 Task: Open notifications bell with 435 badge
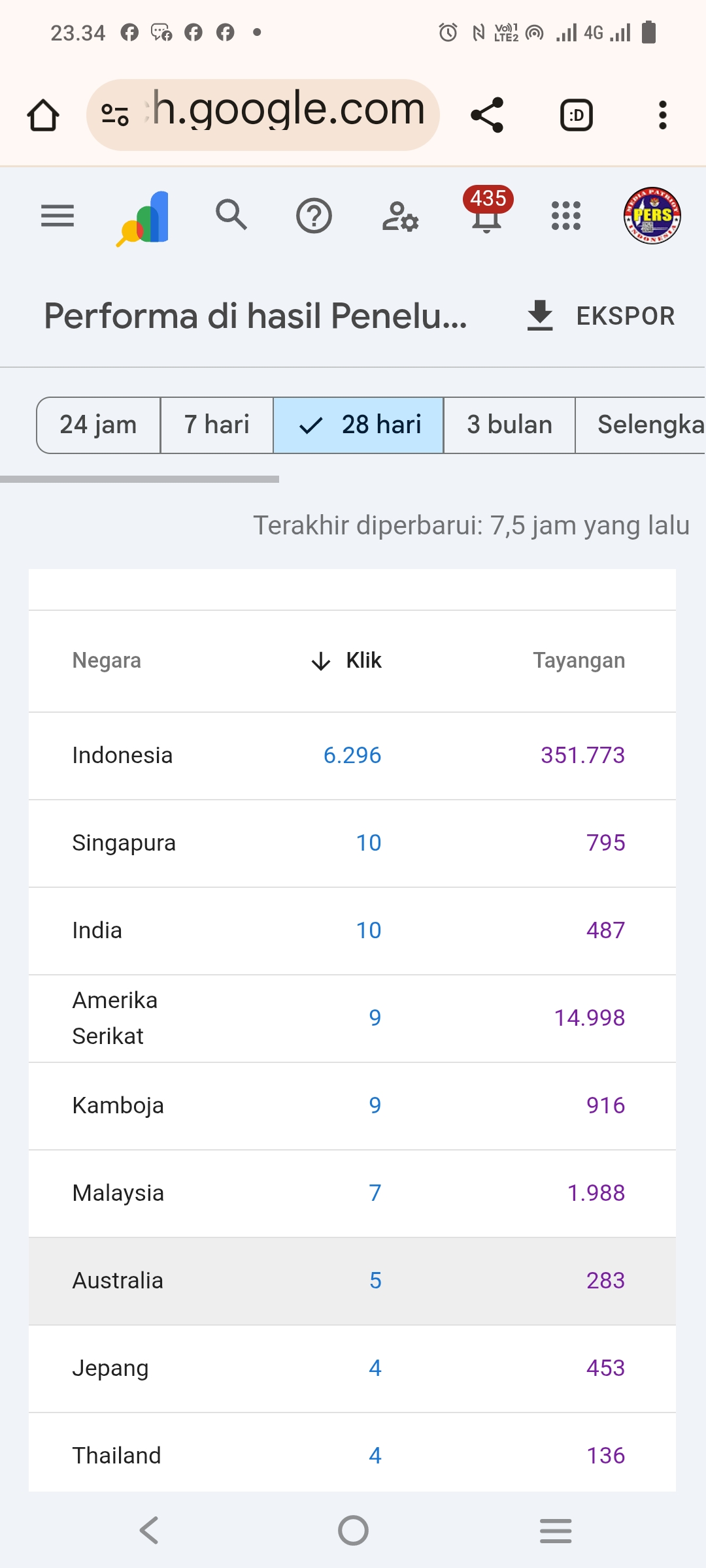(x=487, y=214)
